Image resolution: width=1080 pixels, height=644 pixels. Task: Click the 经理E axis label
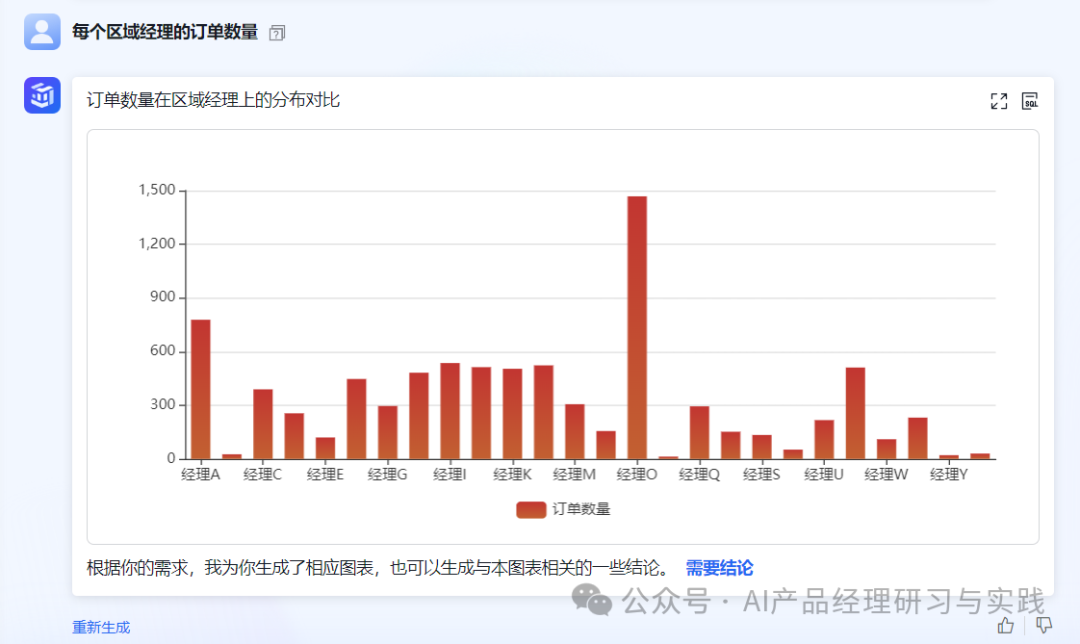[325, 475]
